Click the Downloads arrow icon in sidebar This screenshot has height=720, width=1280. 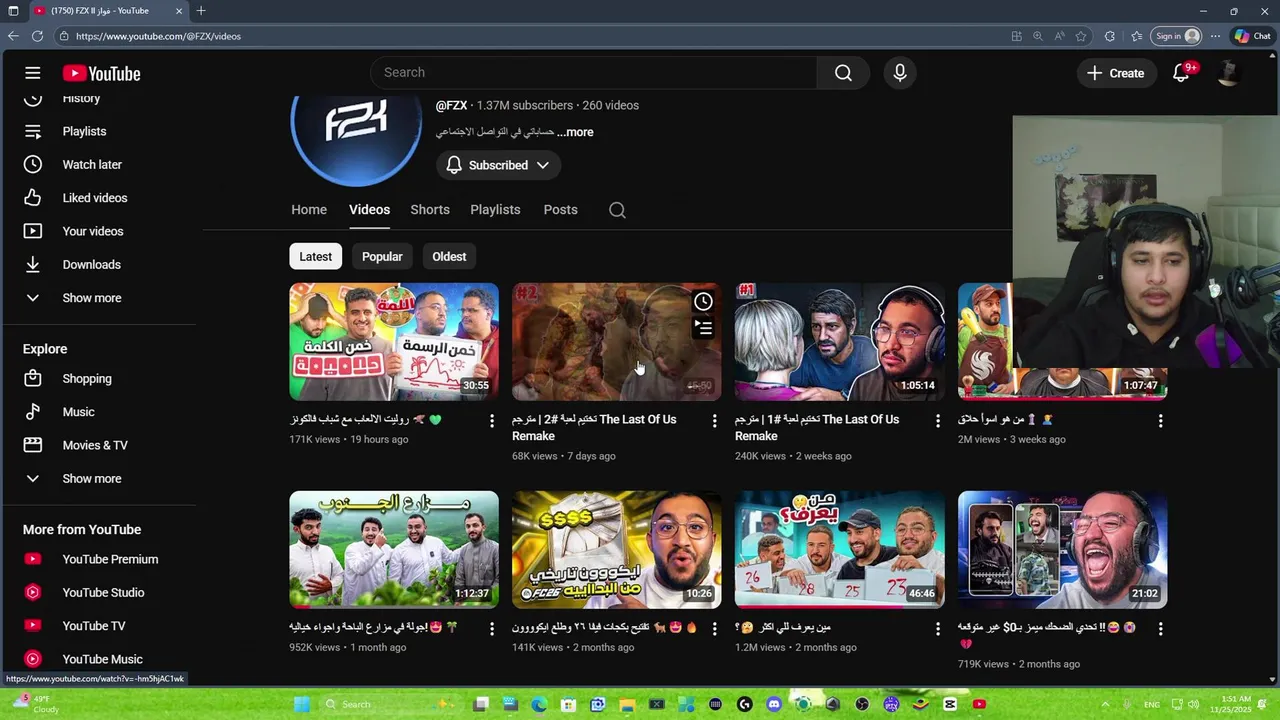[33, 264]
